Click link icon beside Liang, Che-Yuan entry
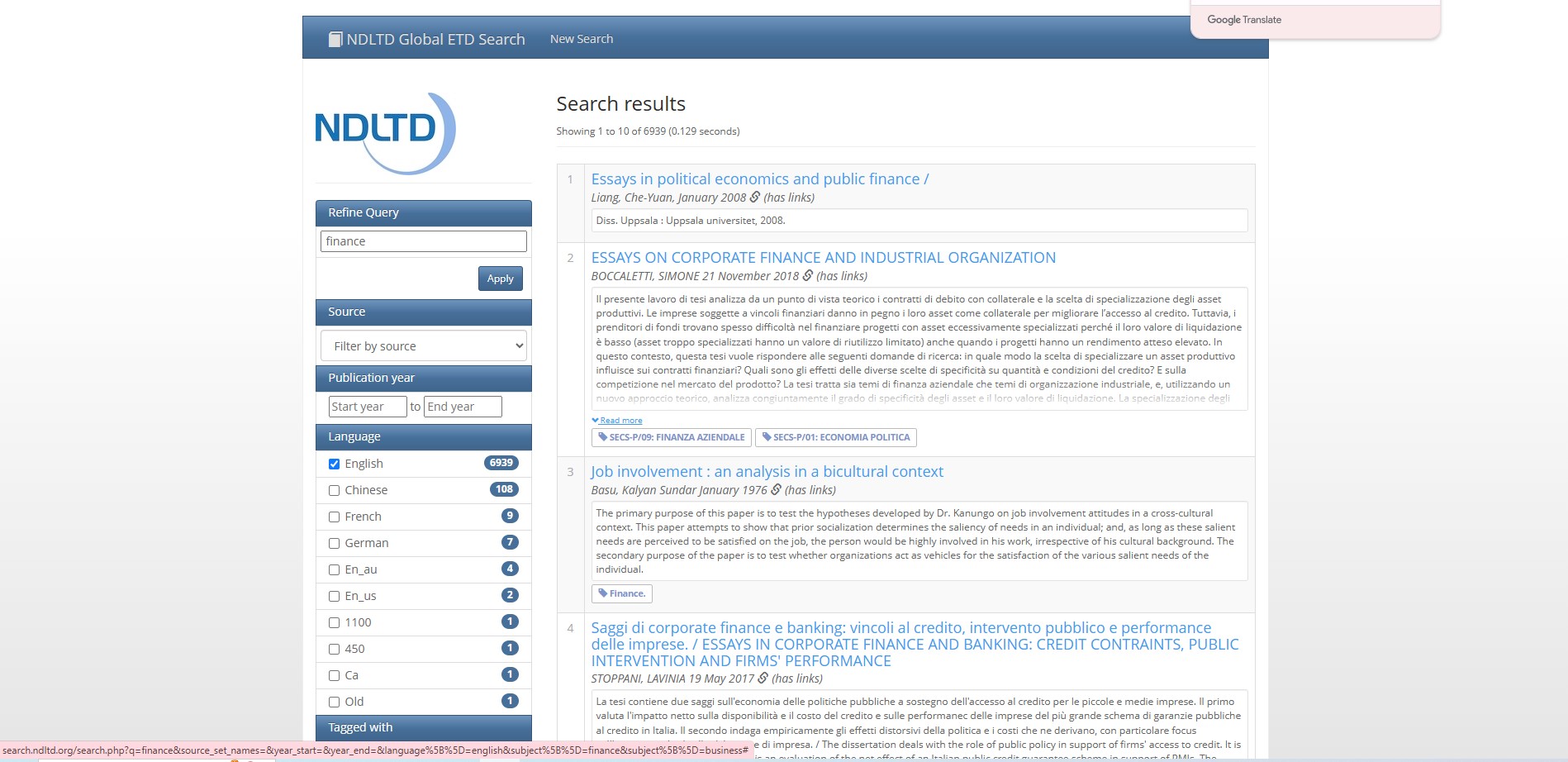Image resolution: width=1568 pixels, height=762 pixels. pyautogui.click(x=754, y=198)
